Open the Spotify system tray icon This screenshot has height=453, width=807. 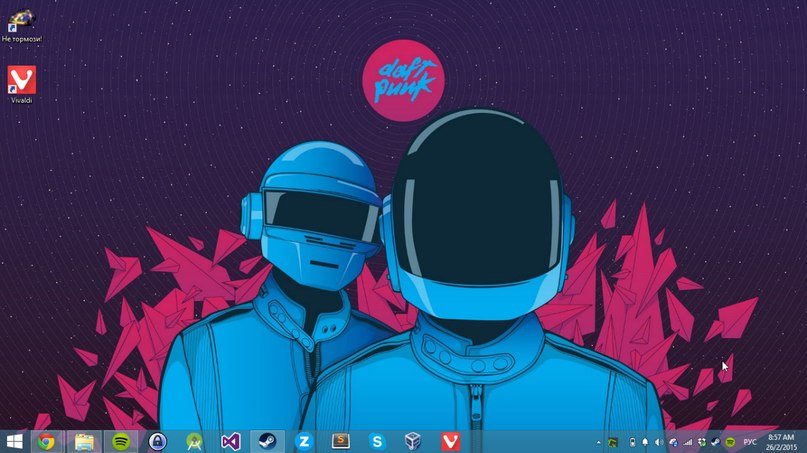(730, 442)
